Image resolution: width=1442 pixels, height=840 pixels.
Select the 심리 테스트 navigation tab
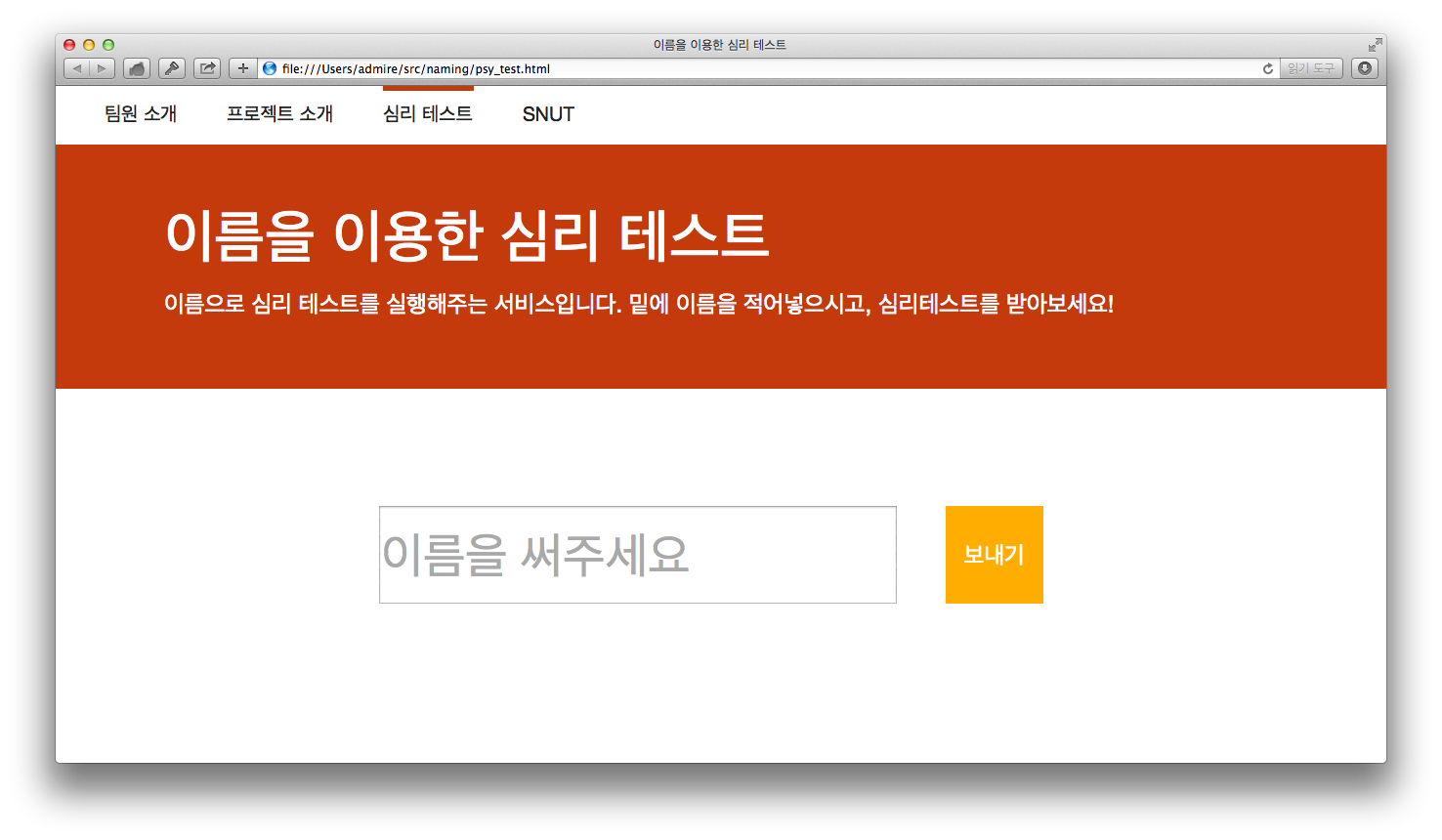[x=428, y=114]
